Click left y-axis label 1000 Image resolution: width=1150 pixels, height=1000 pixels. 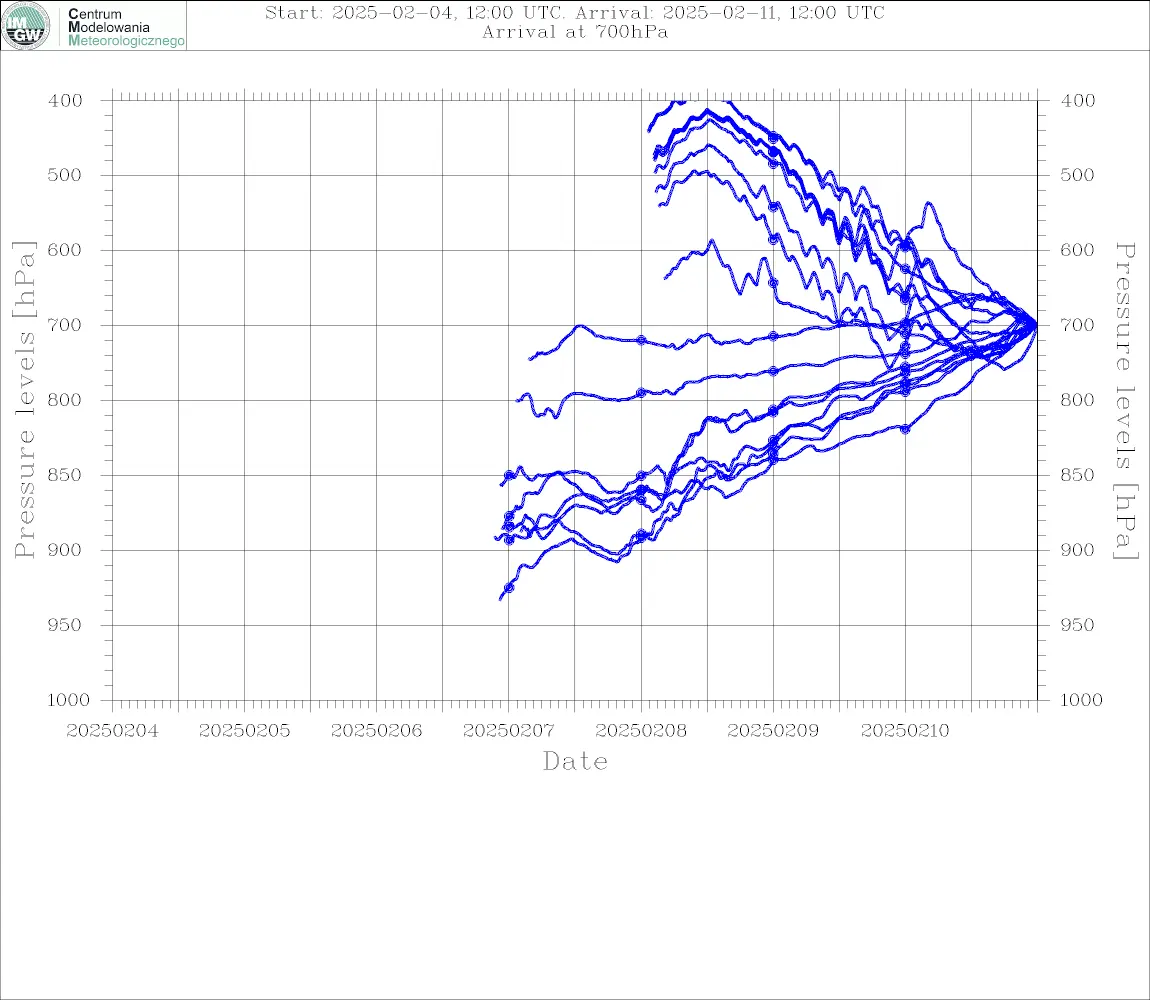tap(68, 700)
